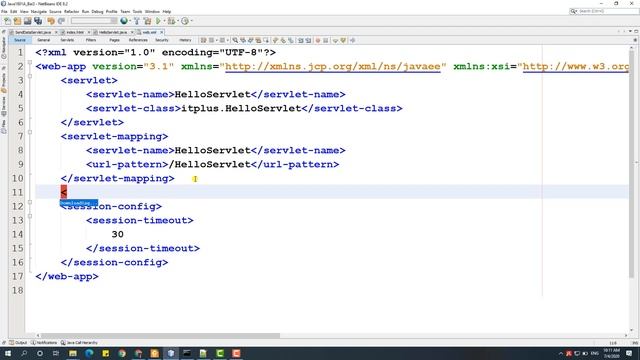Switch to the Filters view of web.xml
Screen dimensions: 640x360
point(91,40)
